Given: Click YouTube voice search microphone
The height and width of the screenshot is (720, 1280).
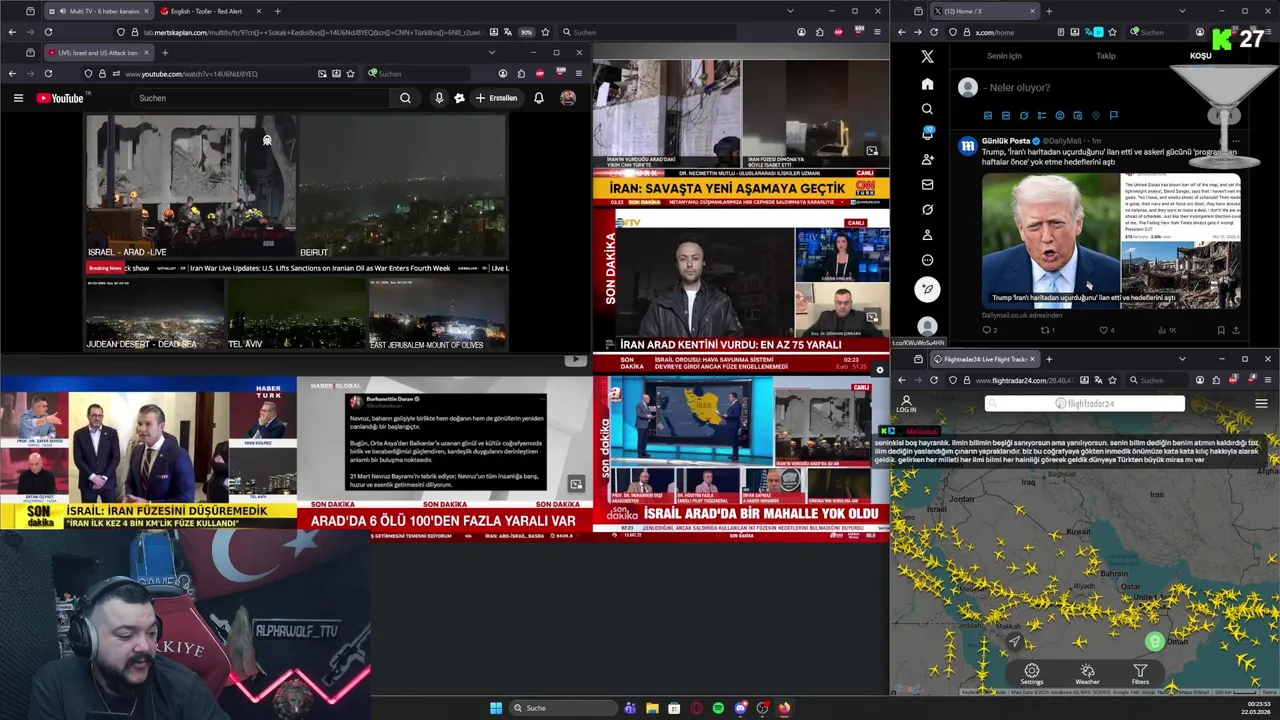Looking at the screenshot, I should pyautogui.click(x=438, y=98).
